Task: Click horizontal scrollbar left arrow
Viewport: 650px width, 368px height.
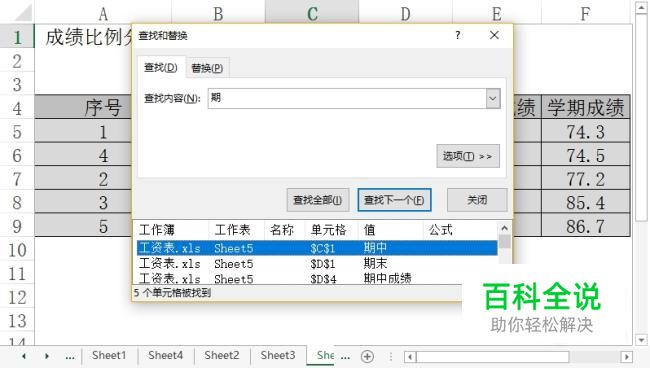Action: (x=410, y=357)
